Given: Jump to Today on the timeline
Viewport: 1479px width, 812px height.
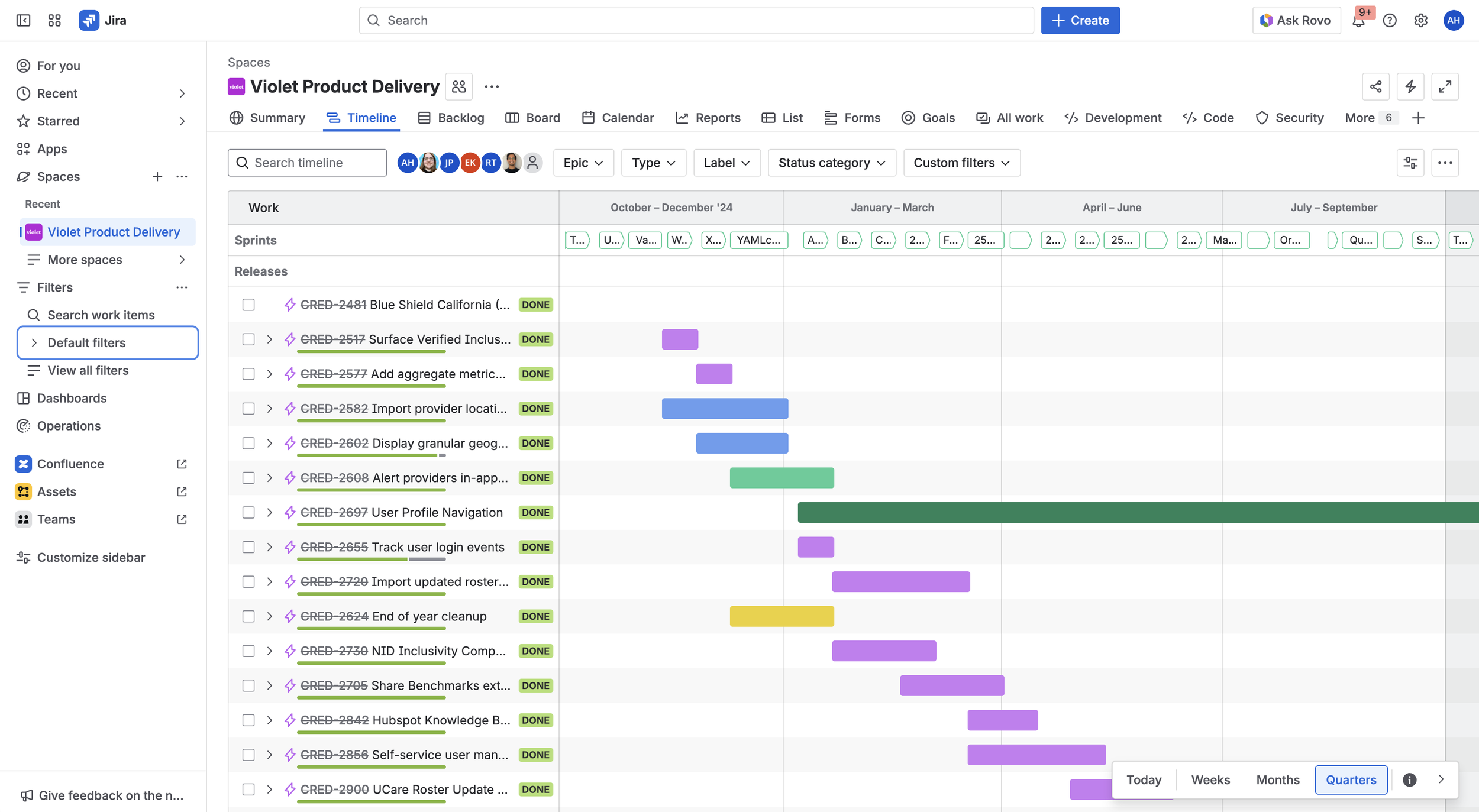Looking at the screenshot, I should click(1144, 780).
